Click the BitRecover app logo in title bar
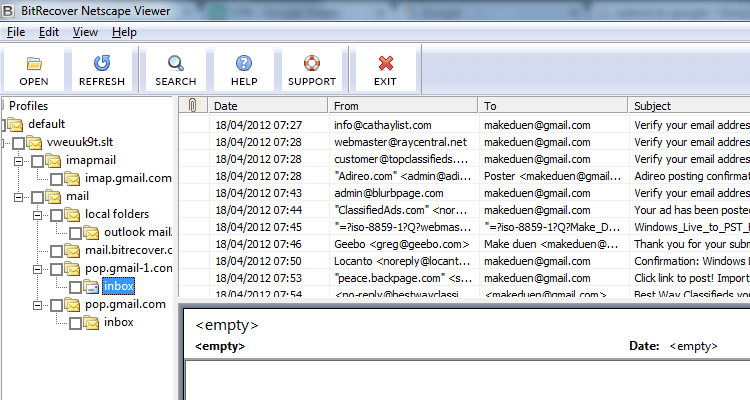750x400 pixels. (x=8, y=10)
